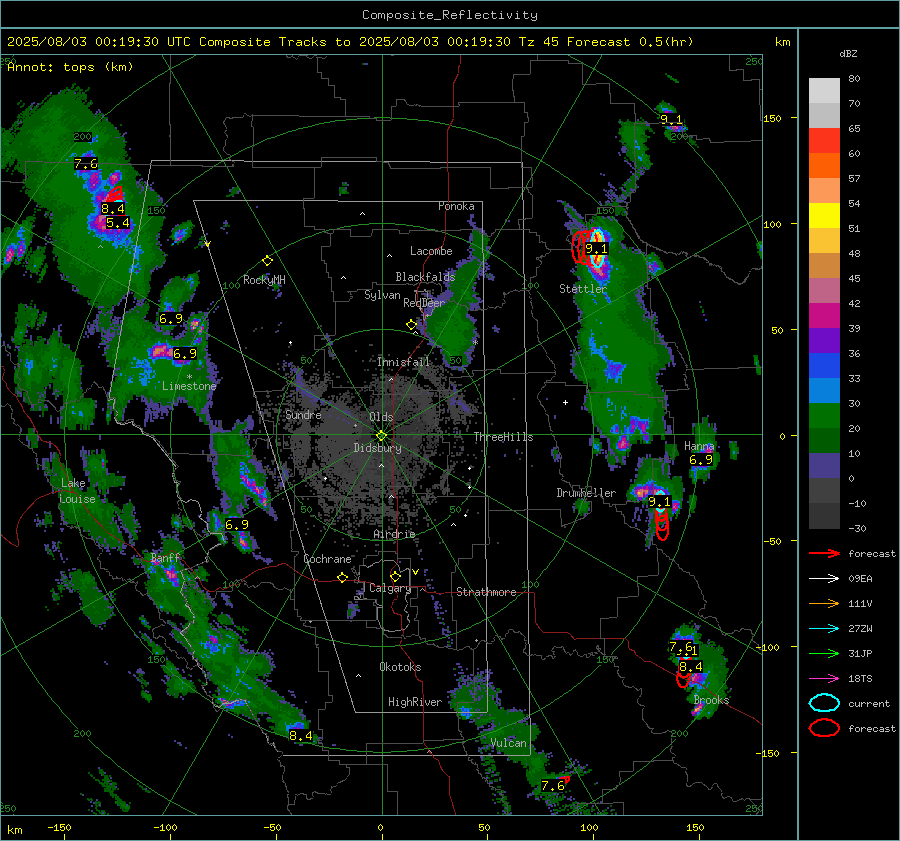Click the Drumheller town label
The height and width of the screenshot is (841, 900).
(586, 493)
